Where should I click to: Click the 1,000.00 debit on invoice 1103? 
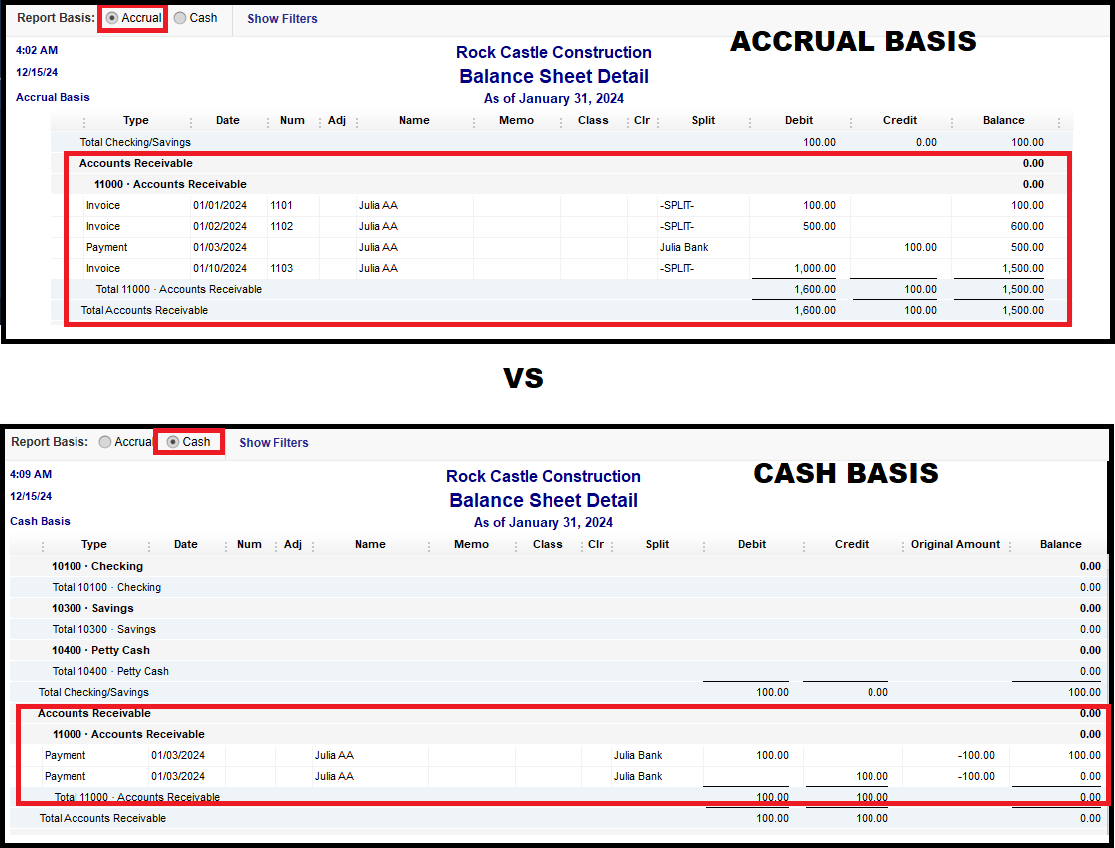(815, 269)
